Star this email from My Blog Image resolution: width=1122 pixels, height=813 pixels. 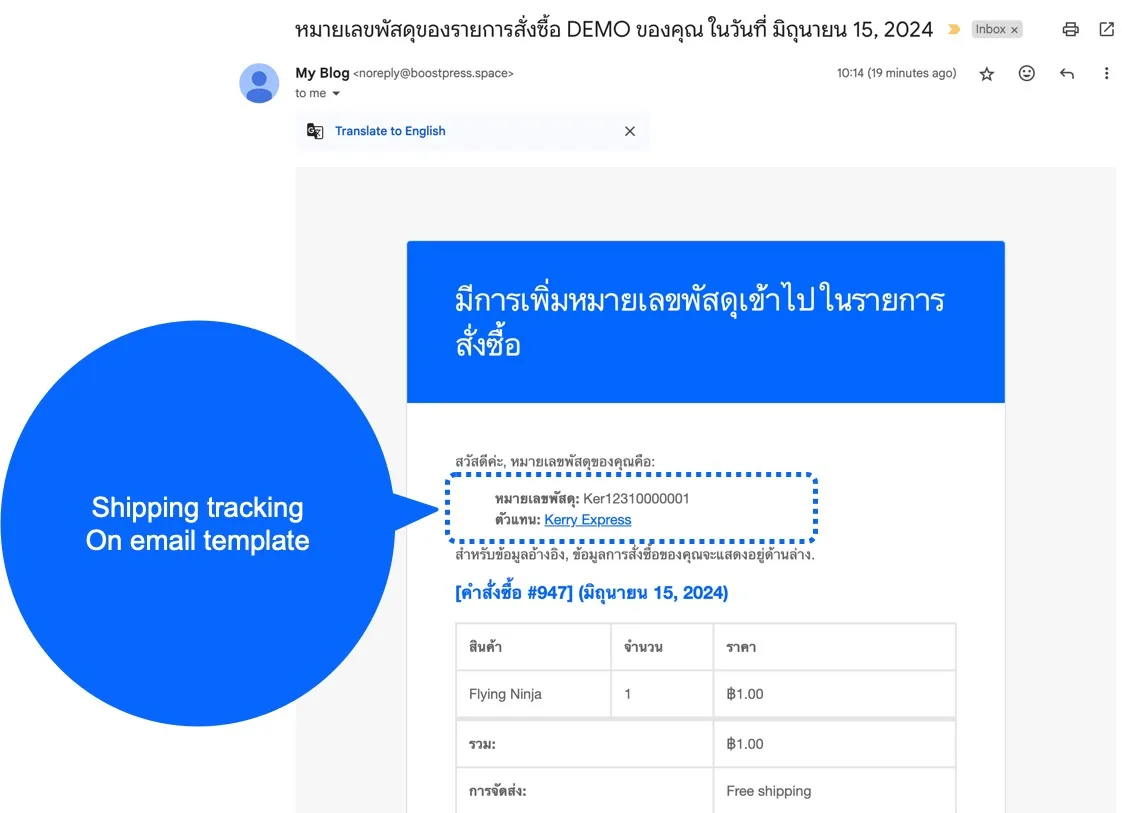point(986,74)
